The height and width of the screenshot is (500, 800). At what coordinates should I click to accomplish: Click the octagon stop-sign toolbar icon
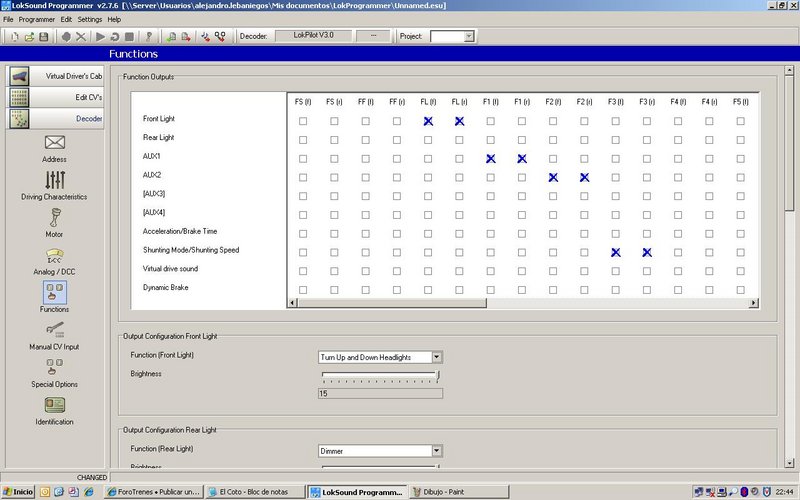click(66, 37)
